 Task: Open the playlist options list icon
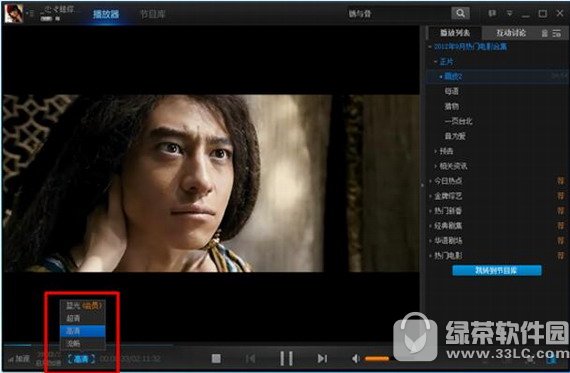click(x=557, y=33)
